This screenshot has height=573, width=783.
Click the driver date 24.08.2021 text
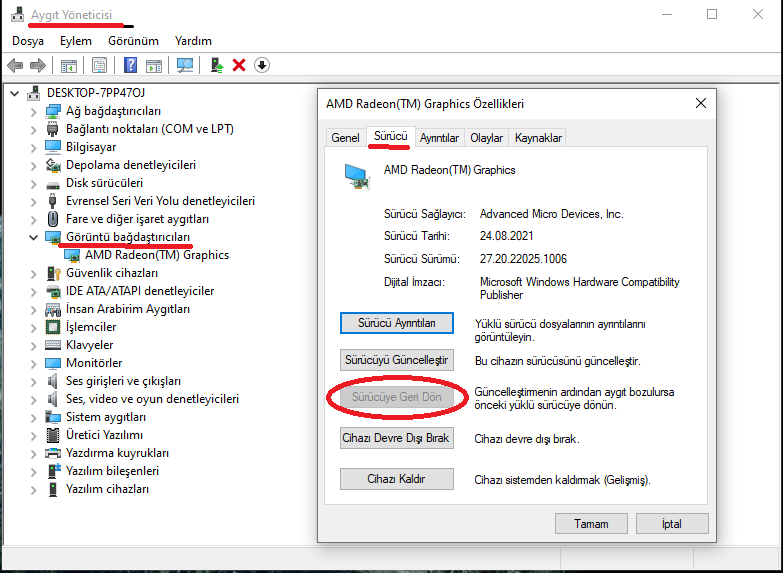[506, 236]
